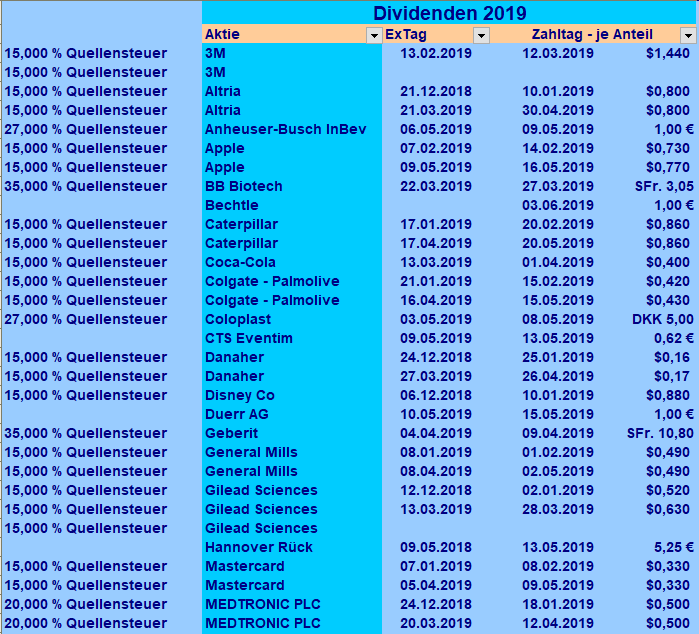Click the SFr. 3,05 dividend value
This screenshot has width=699, height=634.
pyautogui.click(x=664, y=186)
